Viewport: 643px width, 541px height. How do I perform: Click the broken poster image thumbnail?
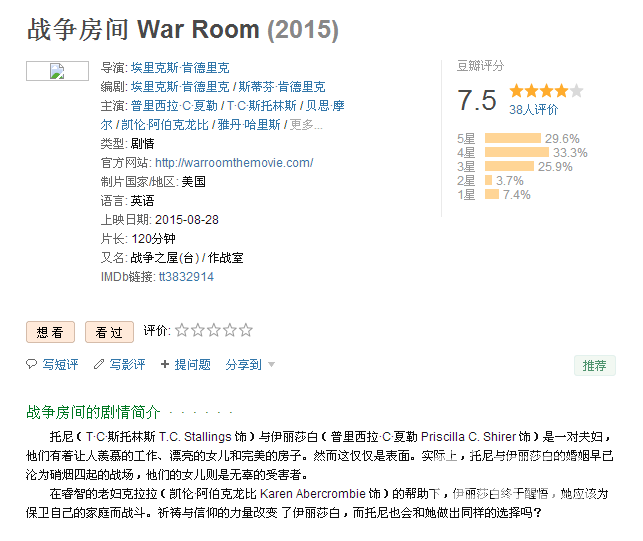click(x=57, y=71)
